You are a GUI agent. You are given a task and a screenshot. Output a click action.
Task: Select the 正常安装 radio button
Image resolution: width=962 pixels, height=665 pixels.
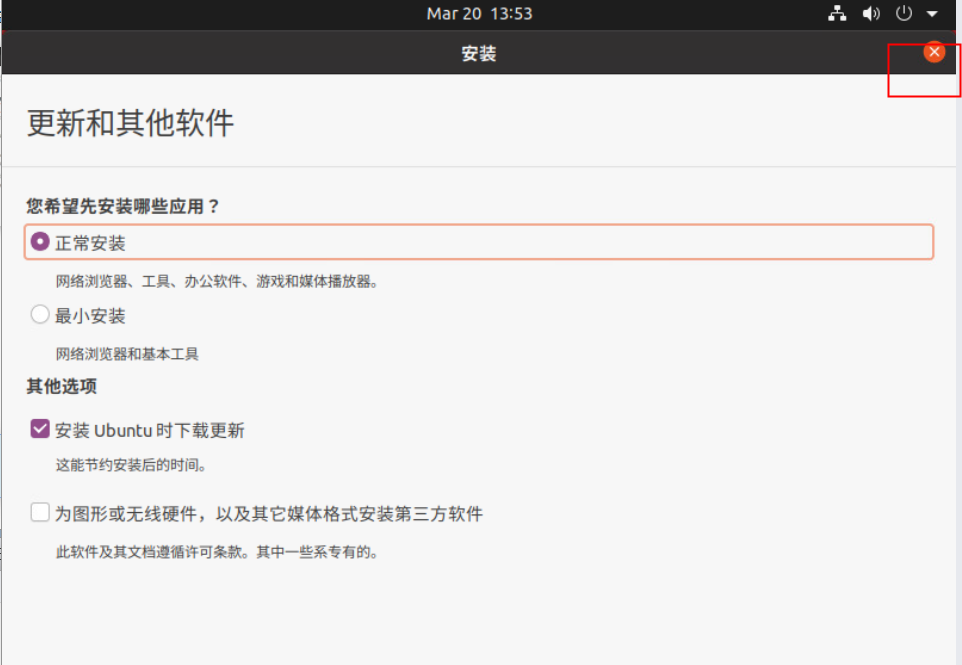click(x=40, y=242)
